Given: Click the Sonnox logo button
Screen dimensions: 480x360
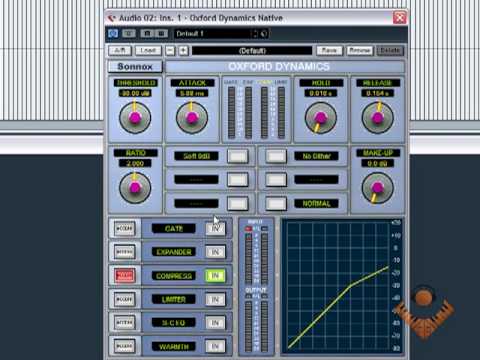Looking at the screenshot, I should (x=135, y=67).
